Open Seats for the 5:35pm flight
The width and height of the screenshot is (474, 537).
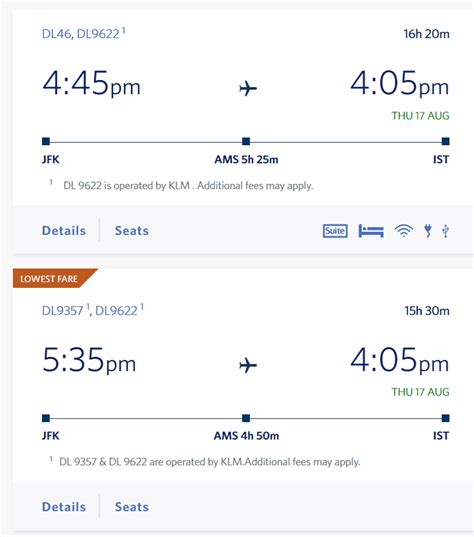click(x=132, y=507)
